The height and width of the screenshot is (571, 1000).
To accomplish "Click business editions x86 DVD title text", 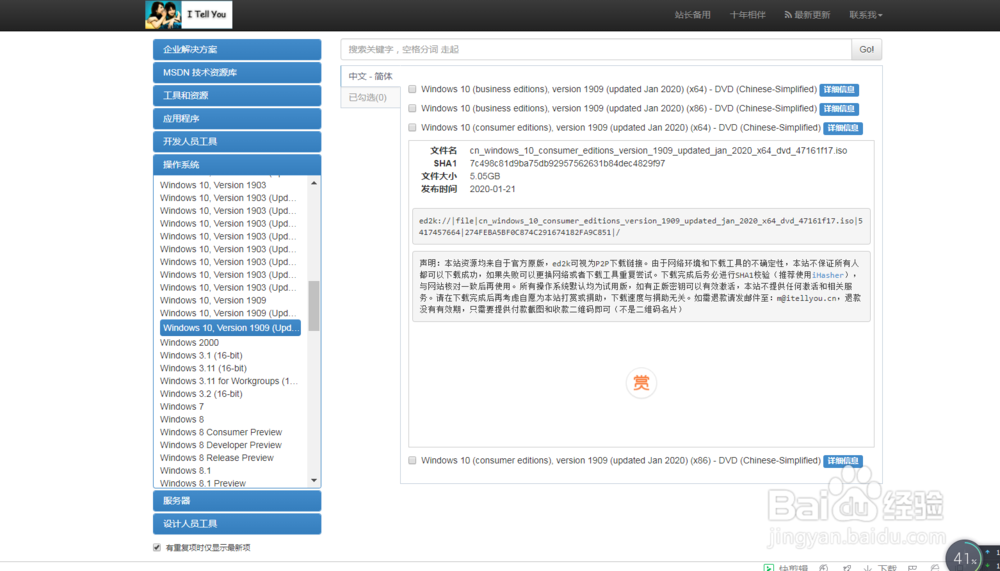I will 619,108.
